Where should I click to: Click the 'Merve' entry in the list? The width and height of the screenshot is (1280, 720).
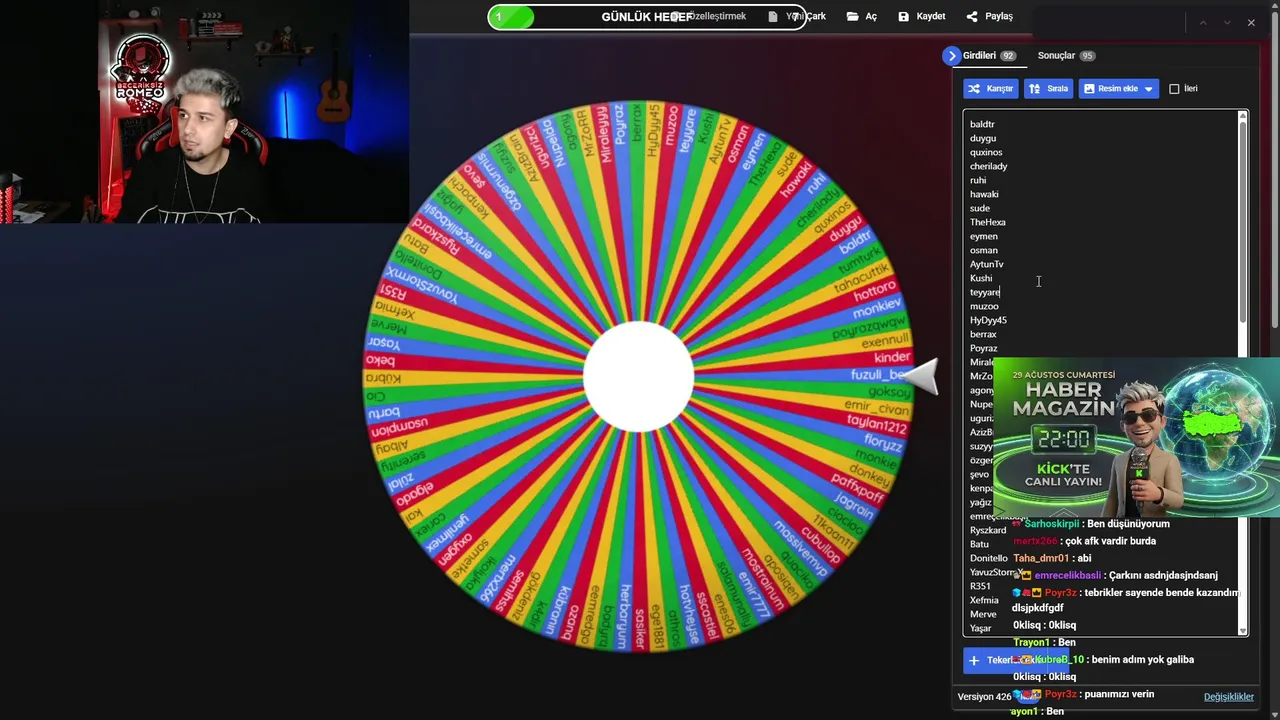983,614
